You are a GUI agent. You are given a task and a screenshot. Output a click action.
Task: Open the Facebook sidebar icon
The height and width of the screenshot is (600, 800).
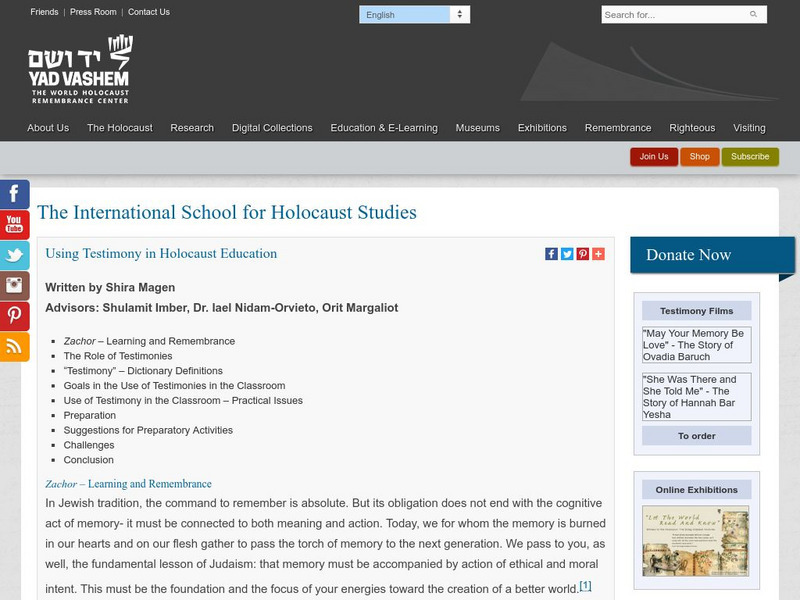pos(14,194)
